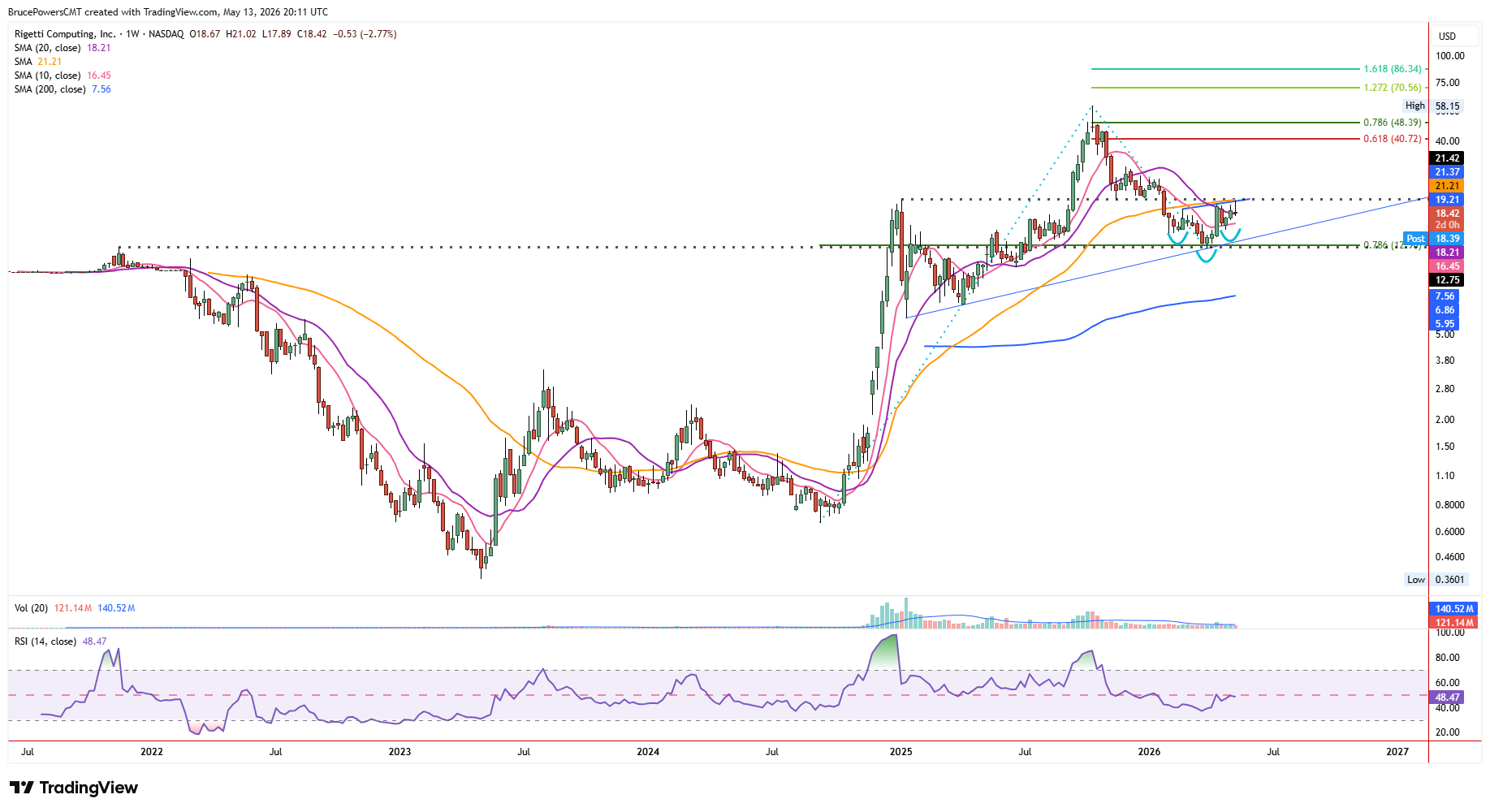Click the 2025 time axis label

pyautogui.click(x=900, y=752)
